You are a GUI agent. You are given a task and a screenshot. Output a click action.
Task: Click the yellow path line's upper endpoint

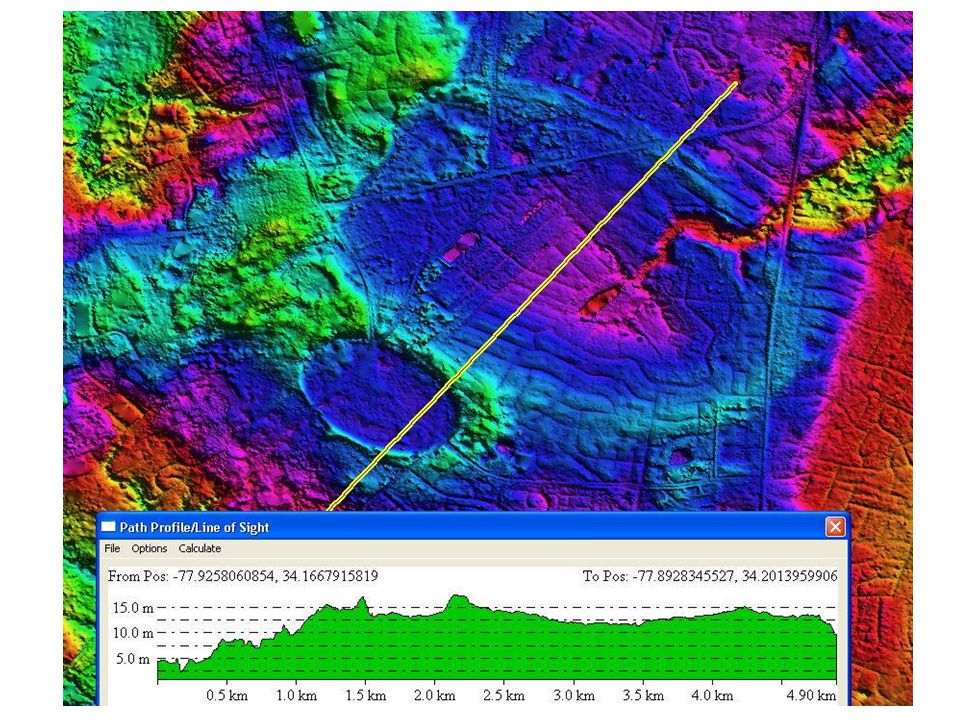tap(735, 83)
